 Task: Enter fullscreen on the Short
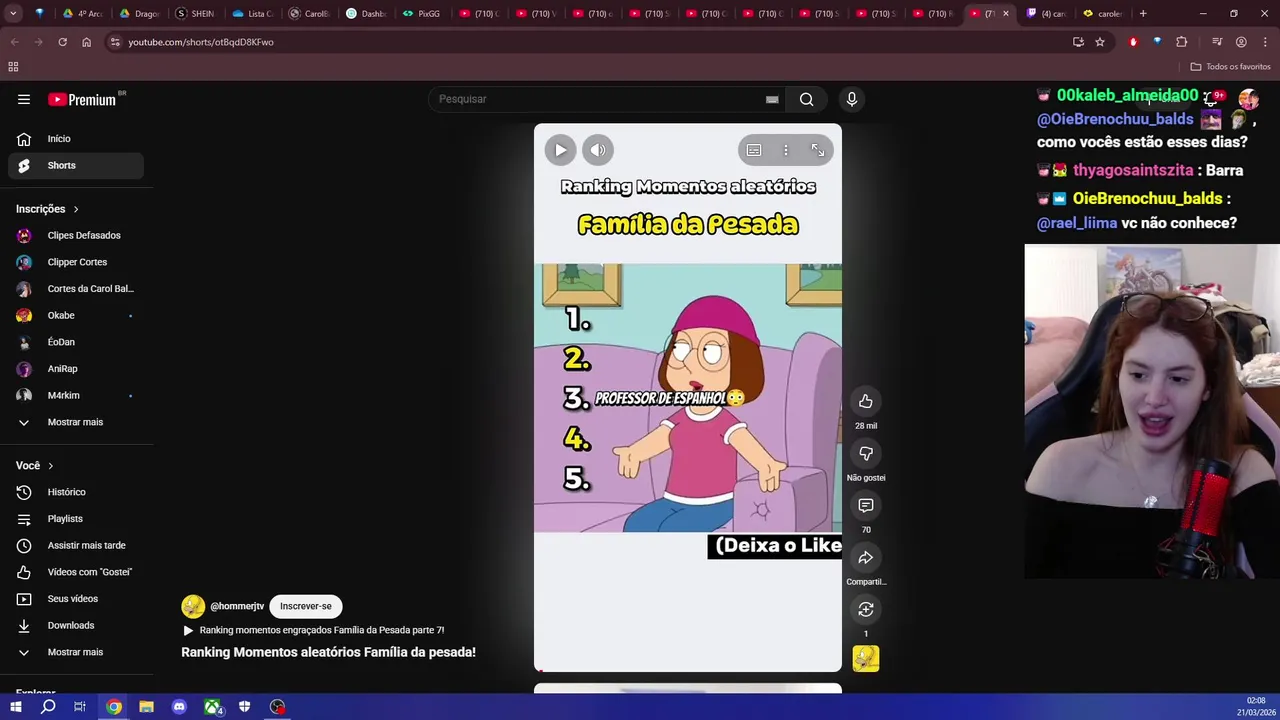[x=818, y=150]
